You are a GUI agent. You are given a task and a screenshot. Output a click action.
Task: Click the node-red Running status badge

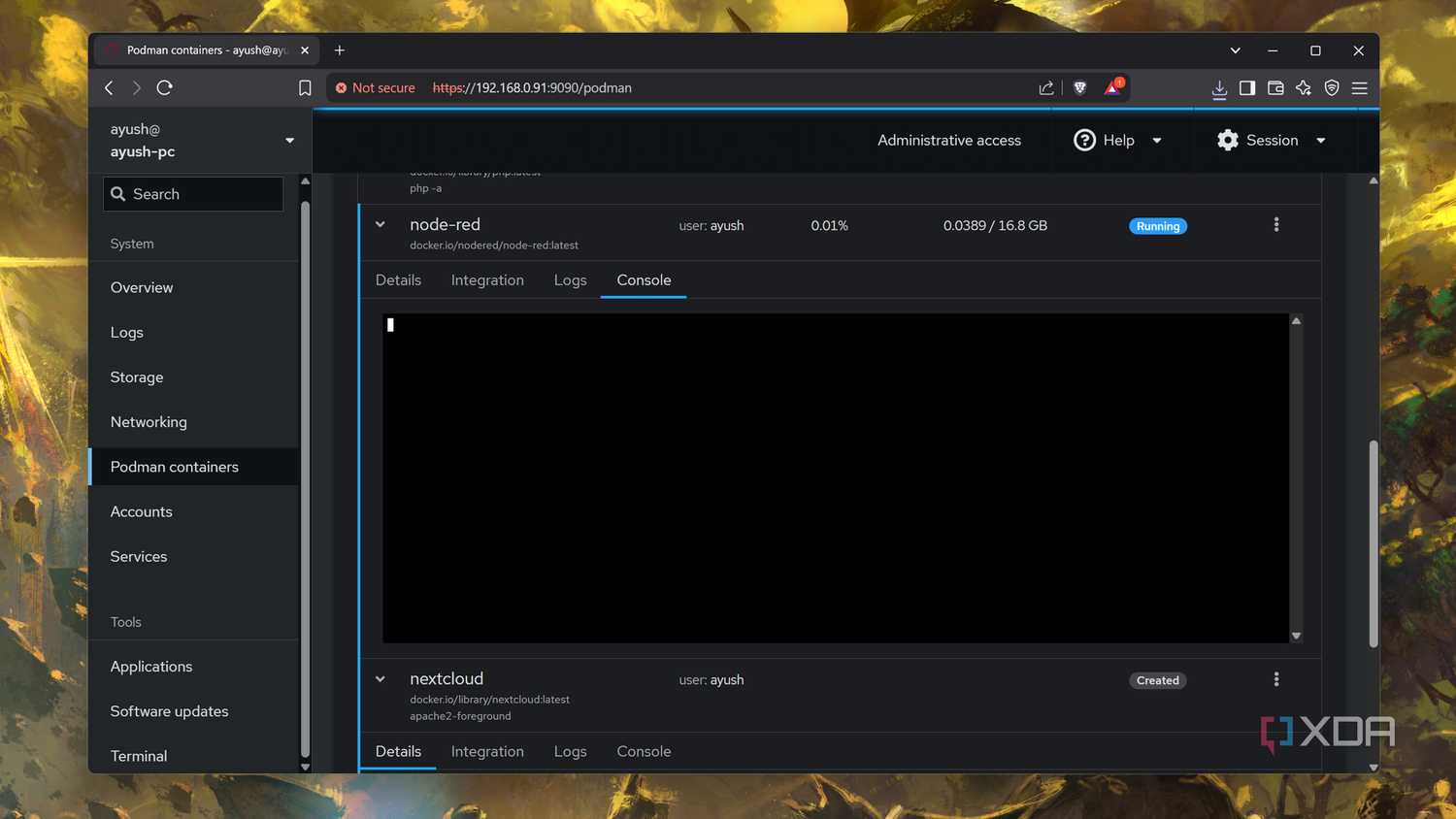1158,226
